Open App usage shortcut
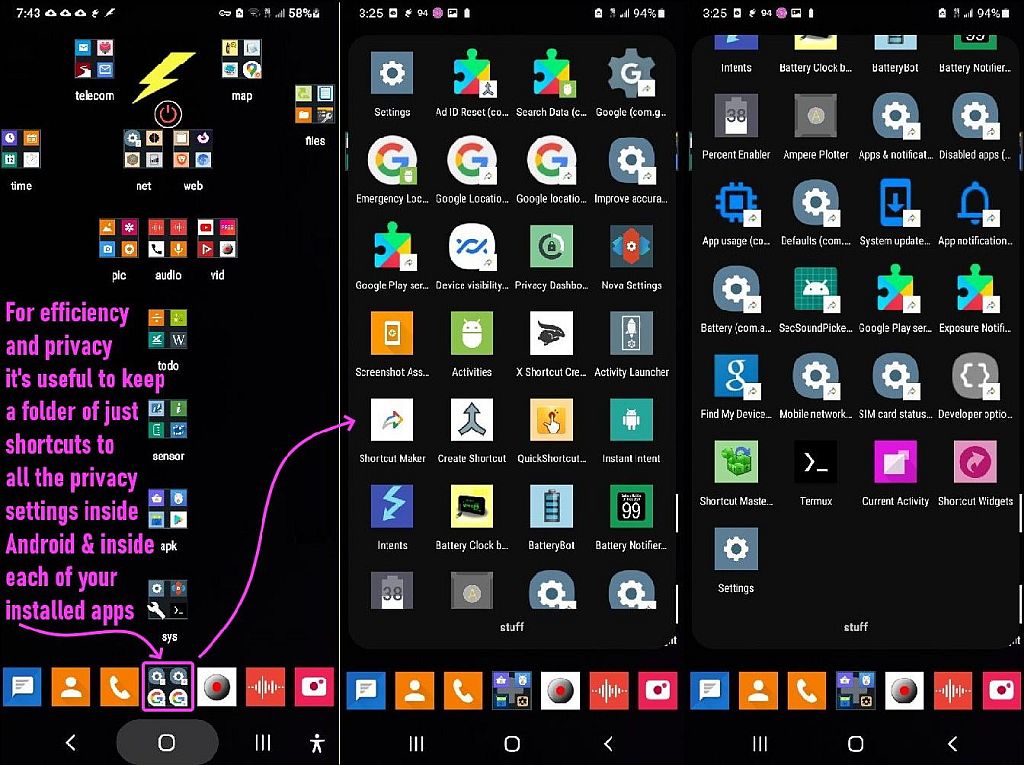Viewport: 1024px width, 765px height. (736, 203)
